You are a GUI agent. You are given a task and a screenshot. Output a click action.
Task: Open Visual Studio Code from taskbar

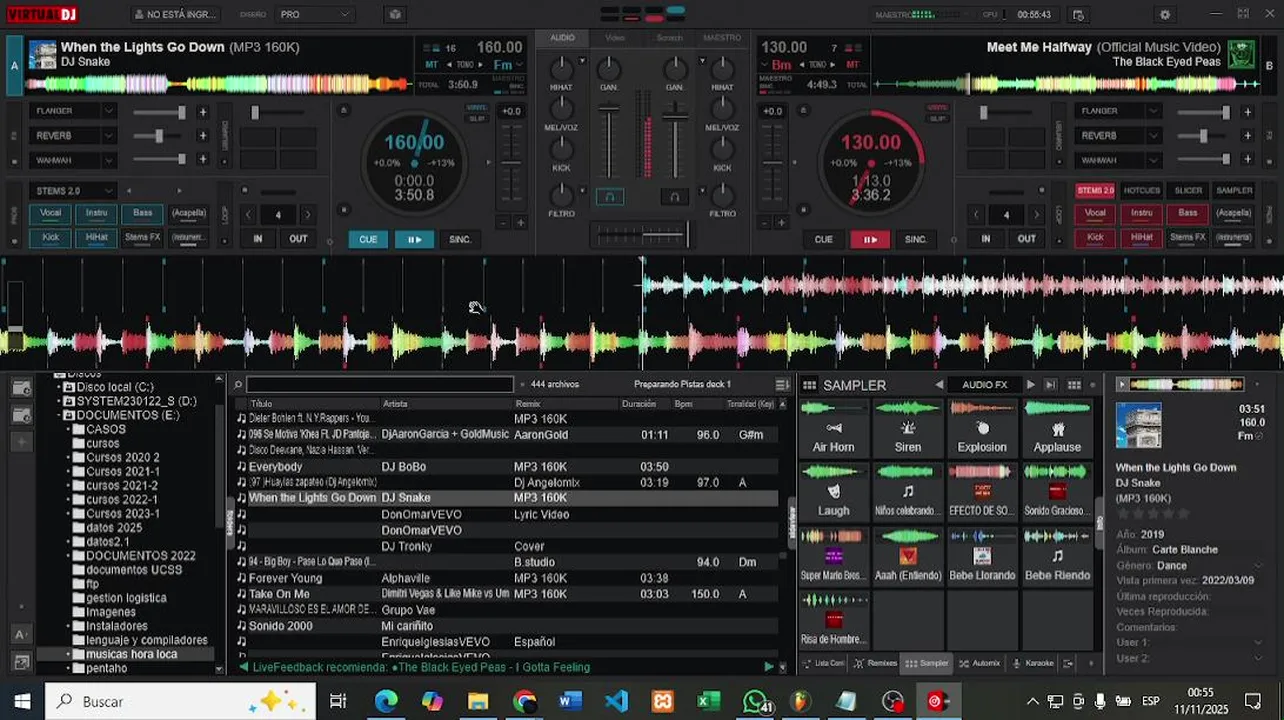[617, 701]
